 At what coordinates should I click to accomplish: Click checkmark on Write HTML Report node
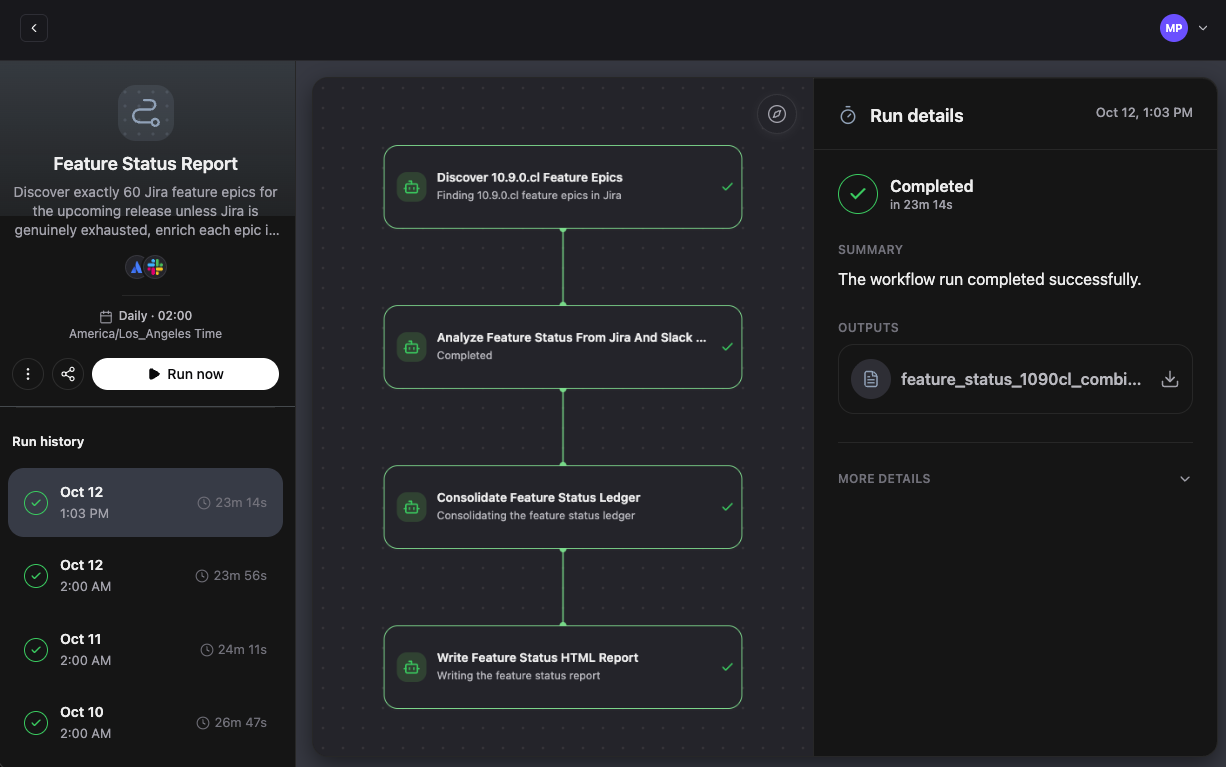tap(727, 667)
